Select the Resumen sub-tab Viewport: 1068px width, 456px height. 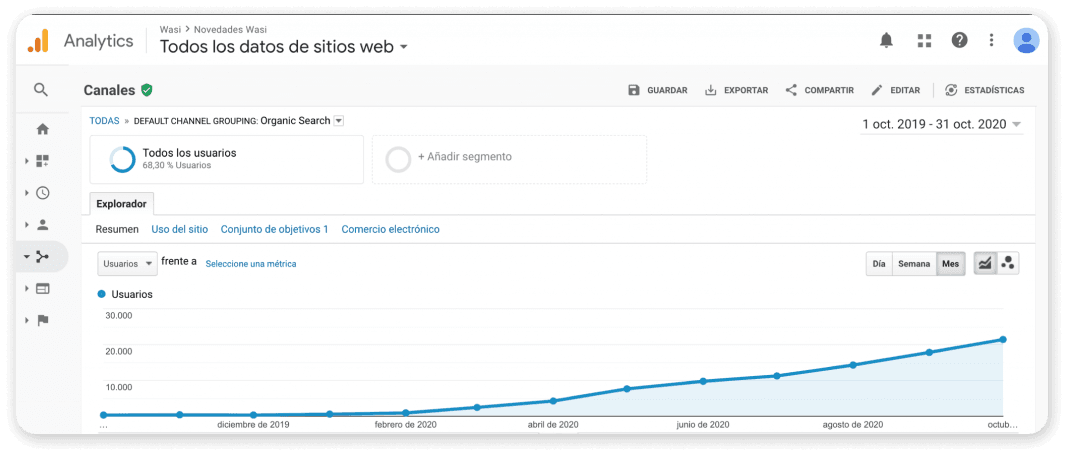[117, 229]
